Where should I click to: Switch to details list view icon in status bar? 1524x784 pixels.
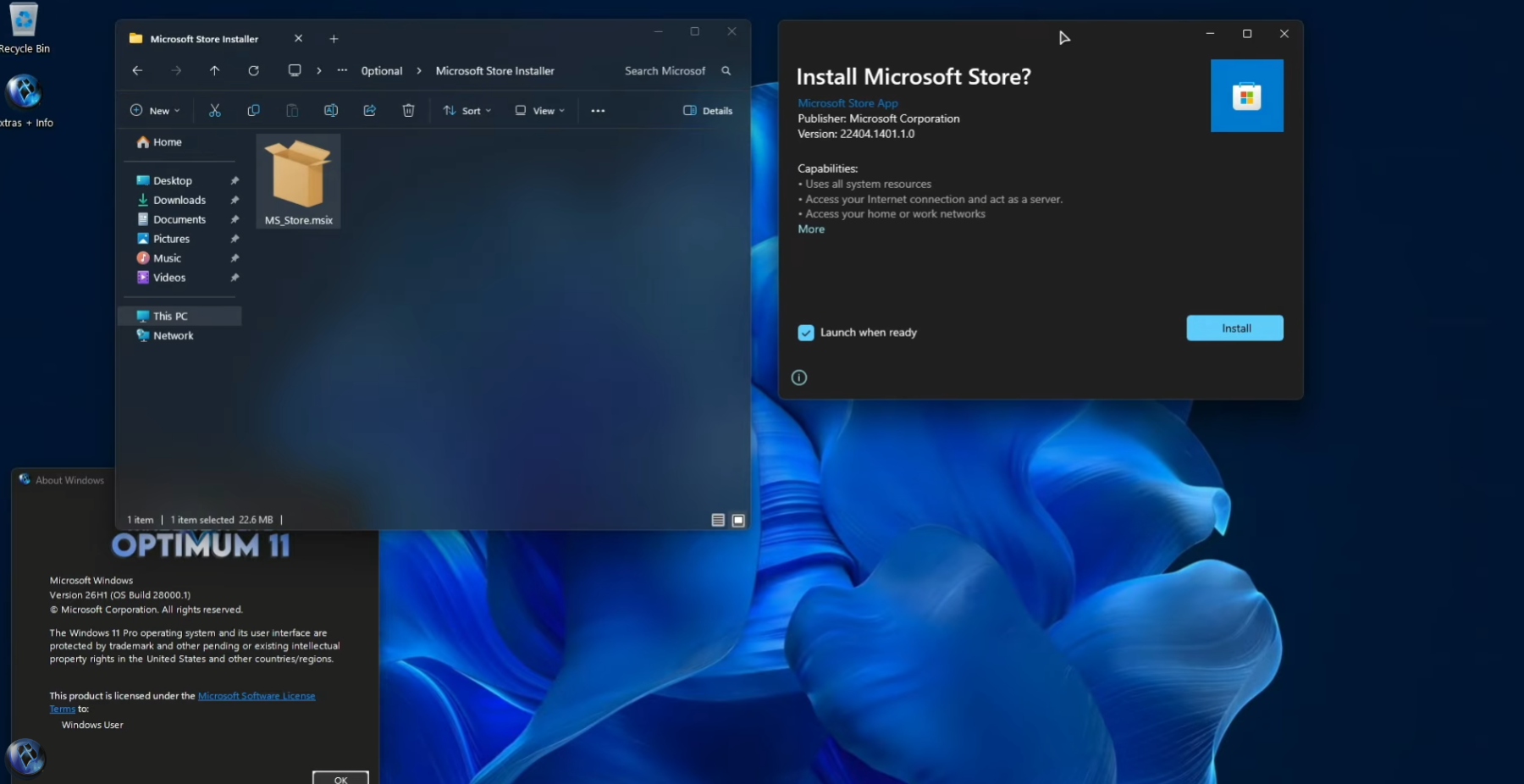click(x=718, y=520)
